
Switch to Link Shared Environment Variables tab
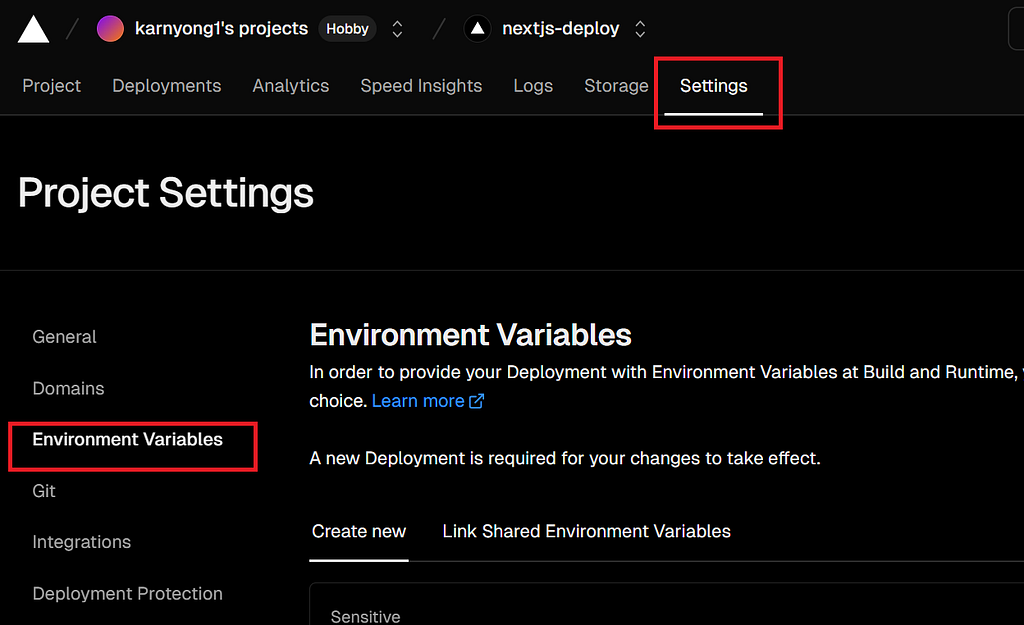[586, 532]
